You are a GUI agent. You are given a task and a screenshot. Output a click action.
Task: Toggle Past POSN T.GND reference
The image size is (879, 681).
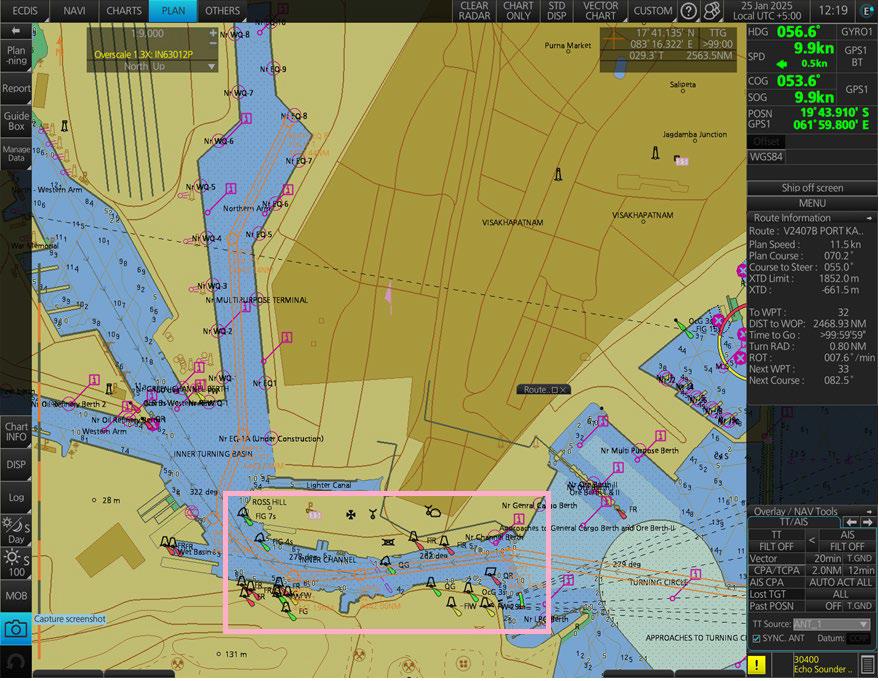tap(859, 606)
